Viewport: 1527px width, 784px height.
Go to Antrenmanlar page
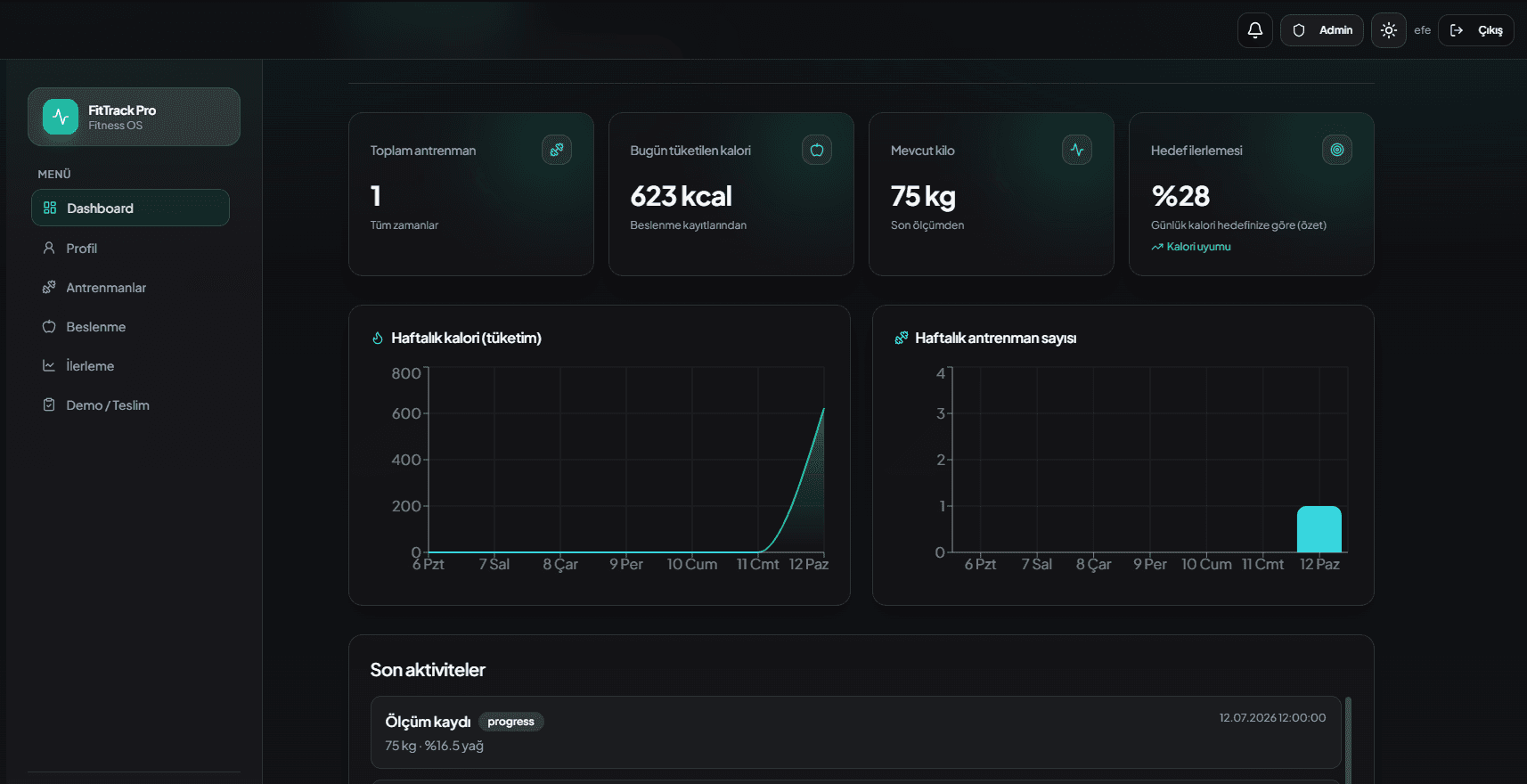point(130,287)
